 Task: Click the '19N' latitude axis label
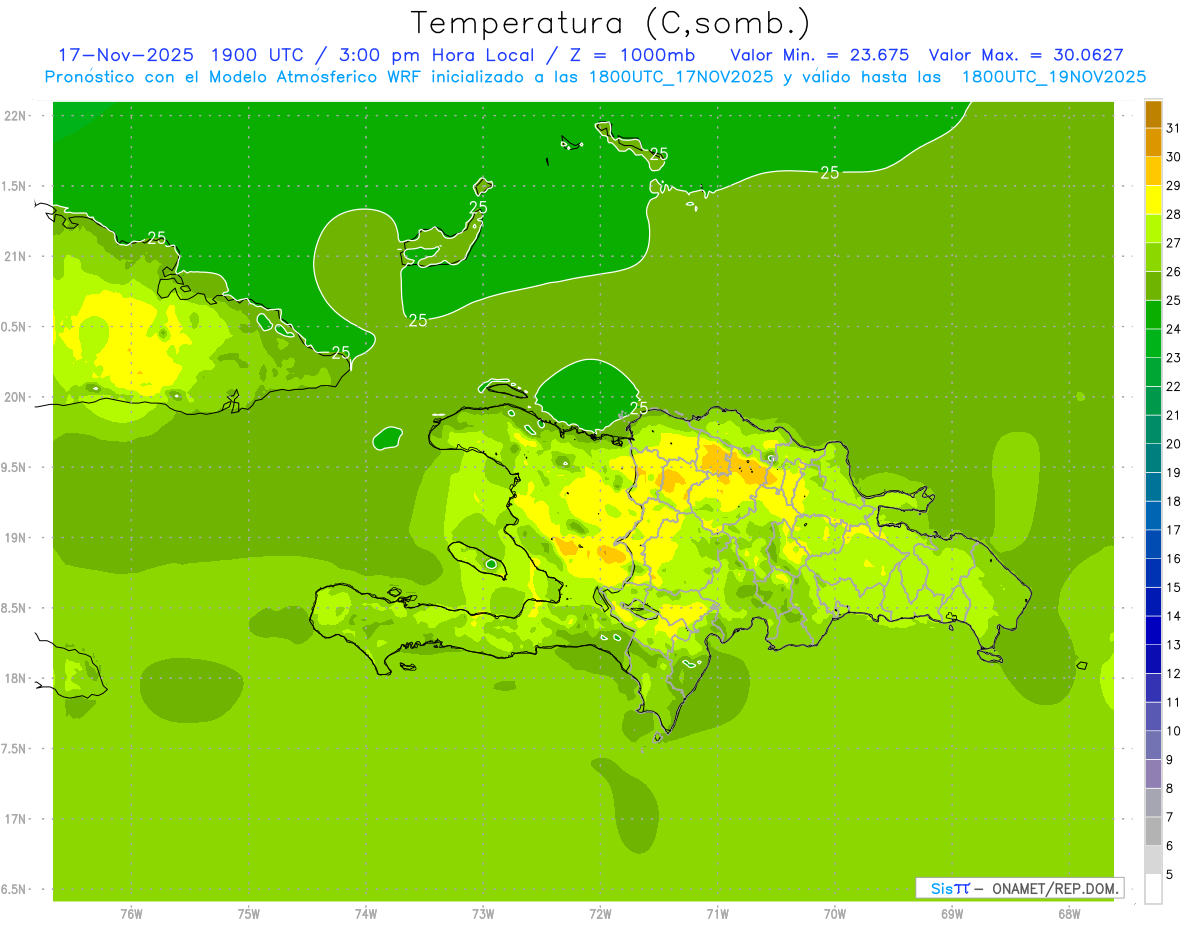click(17, 537)
